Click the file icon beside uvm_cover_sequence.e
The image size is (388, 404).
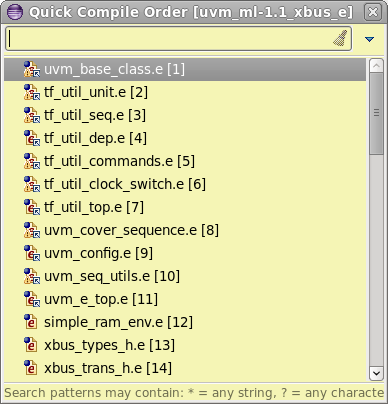coord(32,230)
